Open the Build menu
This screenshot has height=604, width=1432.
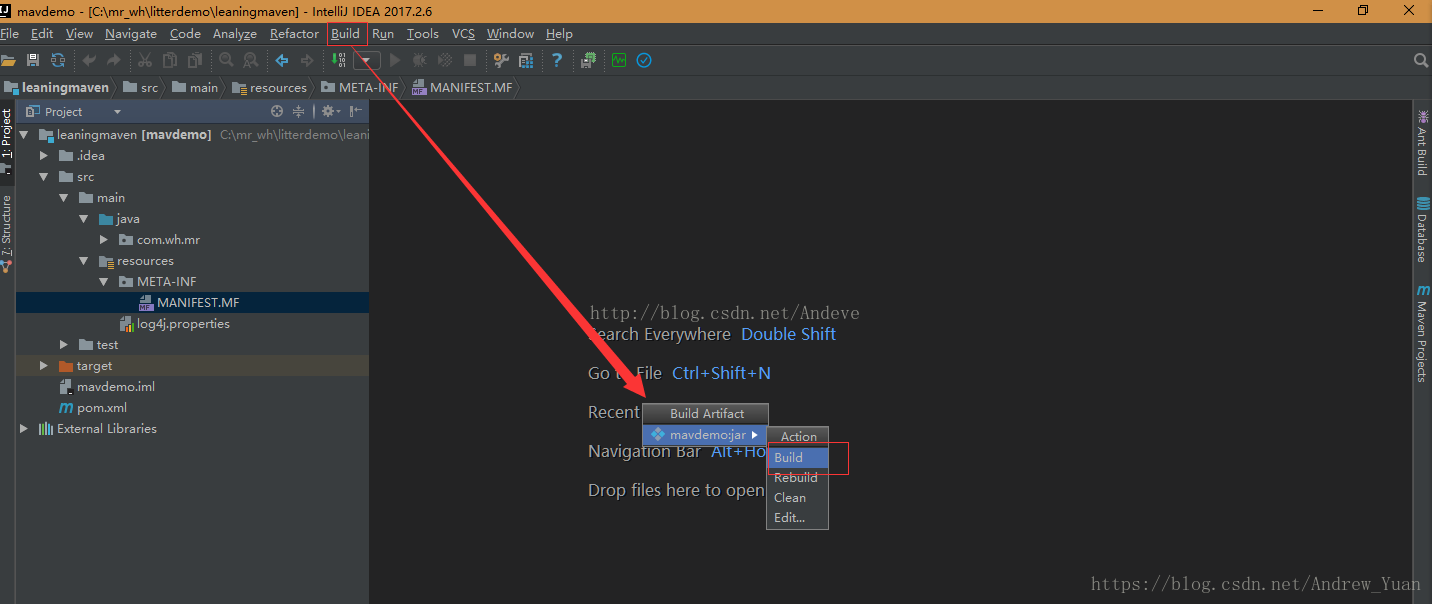click(345, 33)
